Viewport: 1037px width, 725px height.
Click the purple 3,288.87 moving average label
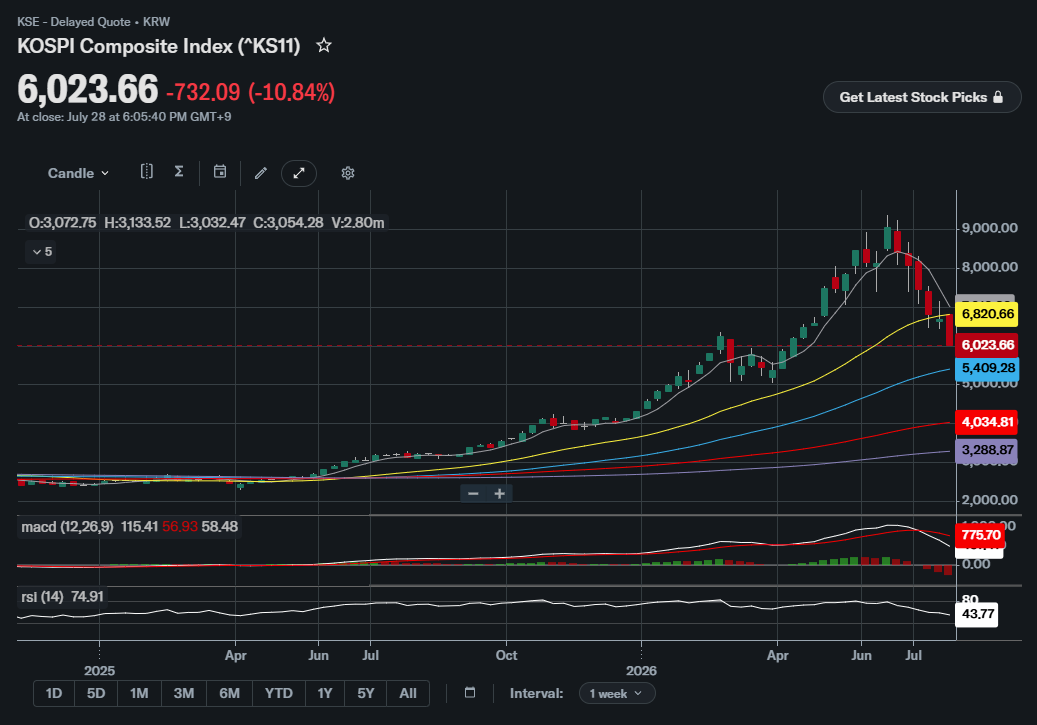pos(987,450)
